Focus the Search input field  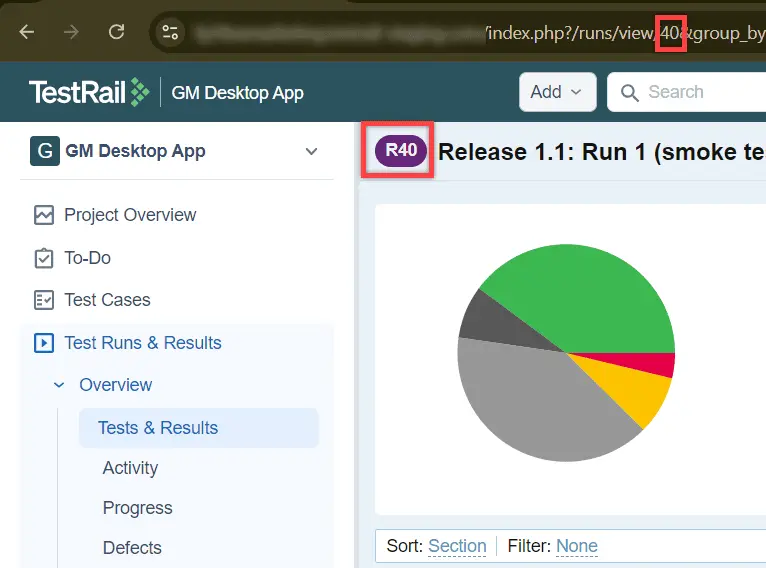click(x=686, y=92)
